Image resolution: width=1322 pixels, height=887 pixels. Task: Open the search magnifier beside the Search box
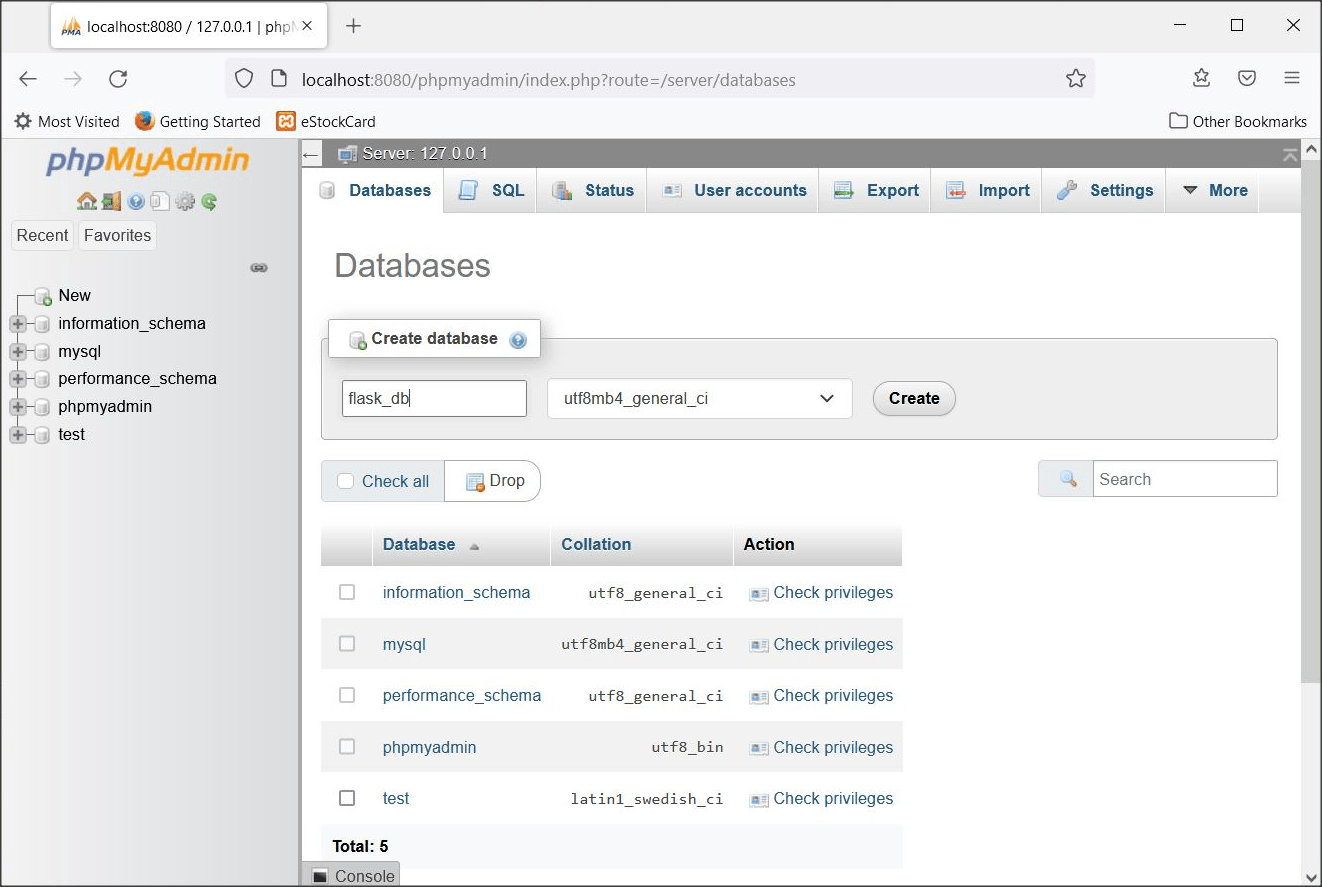(x=1064, y=478)
